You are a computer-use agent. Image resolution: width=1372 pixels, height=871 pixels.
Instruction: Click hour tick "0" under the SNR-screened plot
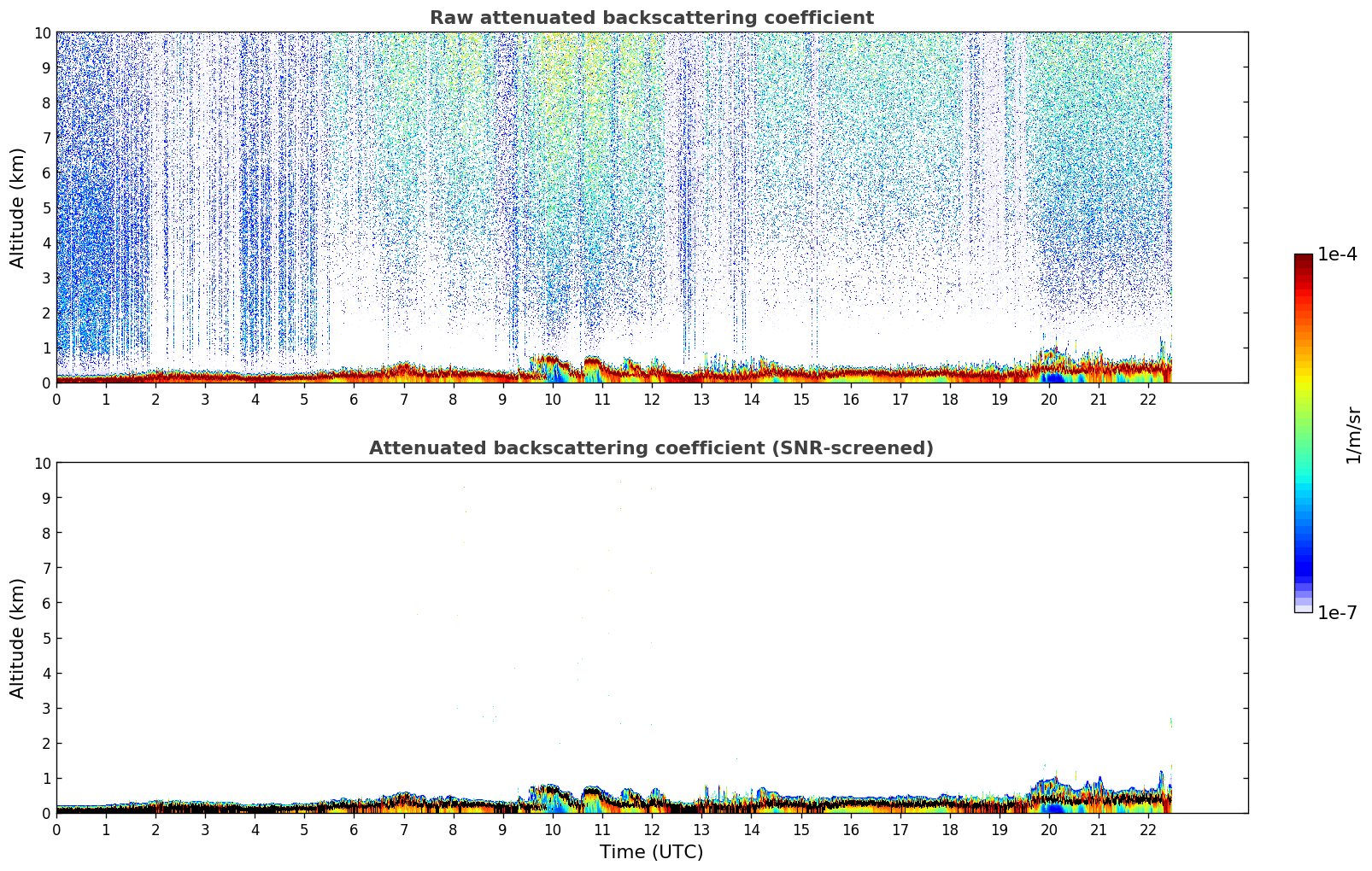[56, 830]
